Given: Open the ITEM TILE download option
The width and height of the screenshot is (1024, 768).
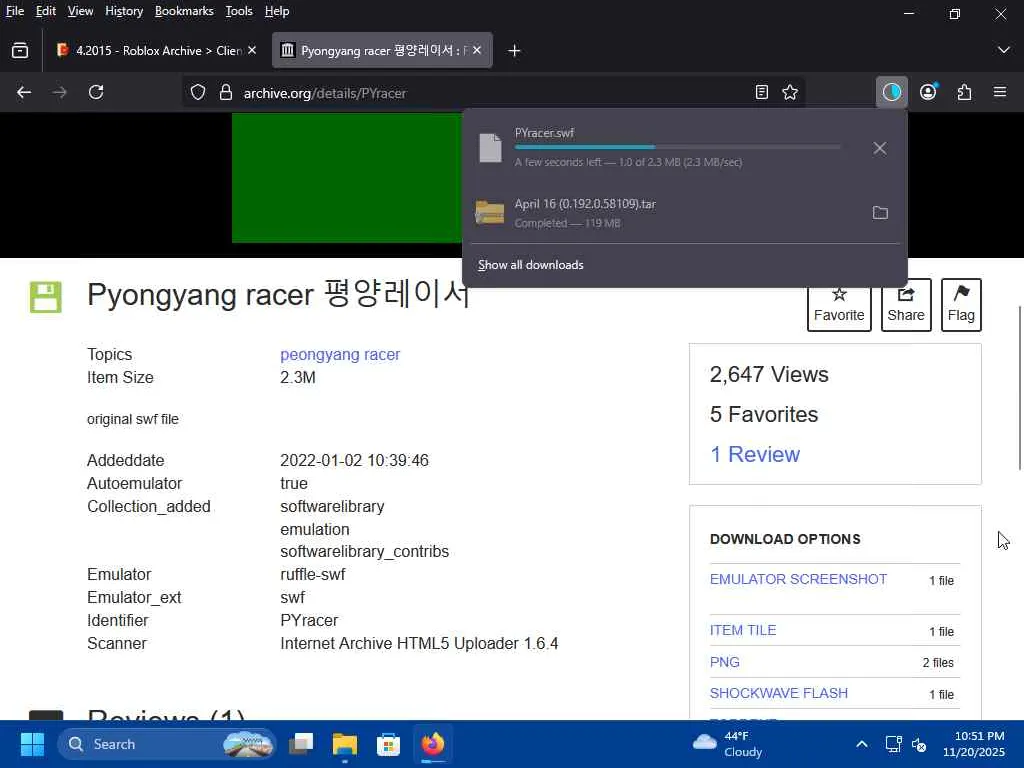Looking at the screenshot, I should tap(743, 630).
